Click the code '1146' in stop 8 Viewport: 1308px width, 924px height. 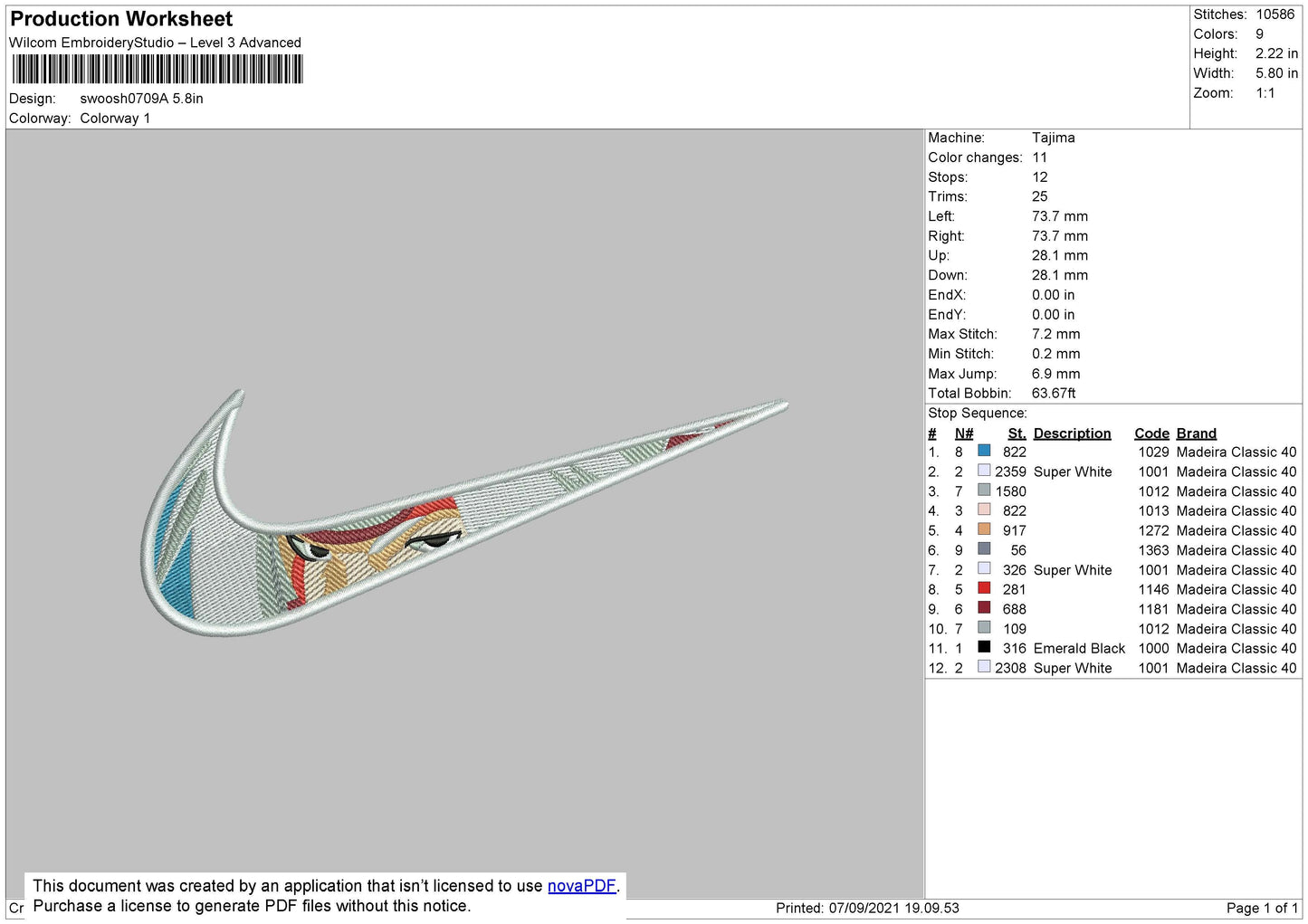[1154, 590]
